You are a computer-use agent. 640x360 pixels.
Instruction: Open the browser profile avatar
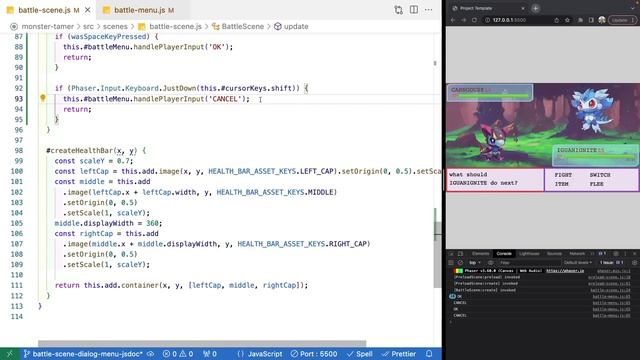coord(602,20)
